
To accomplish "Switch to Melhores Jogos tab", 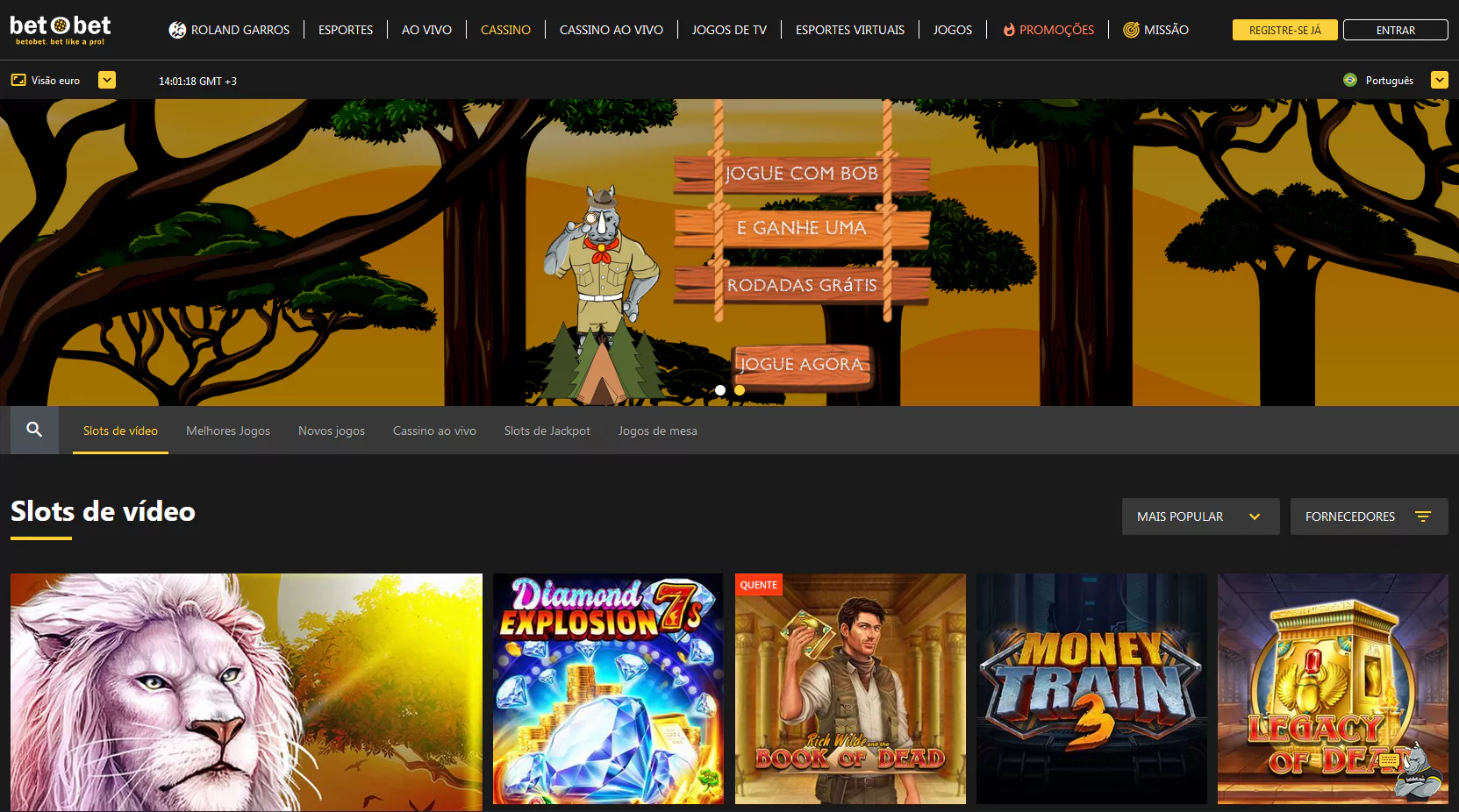I will [x=228, y=431].
